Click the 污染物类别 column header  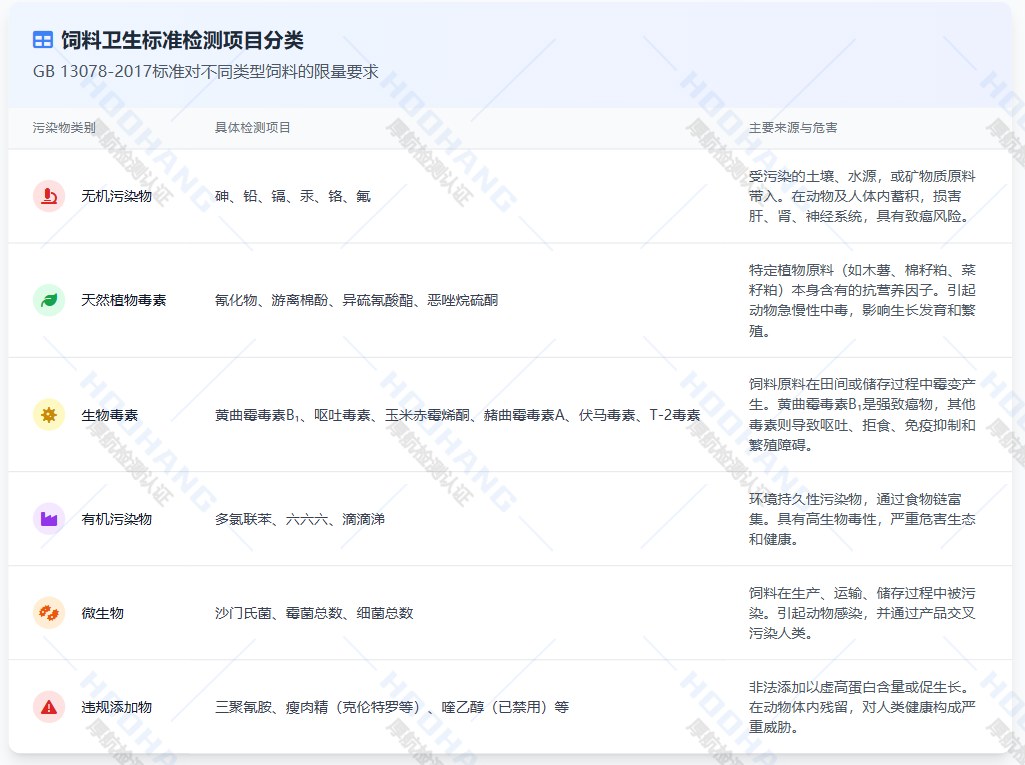(64, 128)
